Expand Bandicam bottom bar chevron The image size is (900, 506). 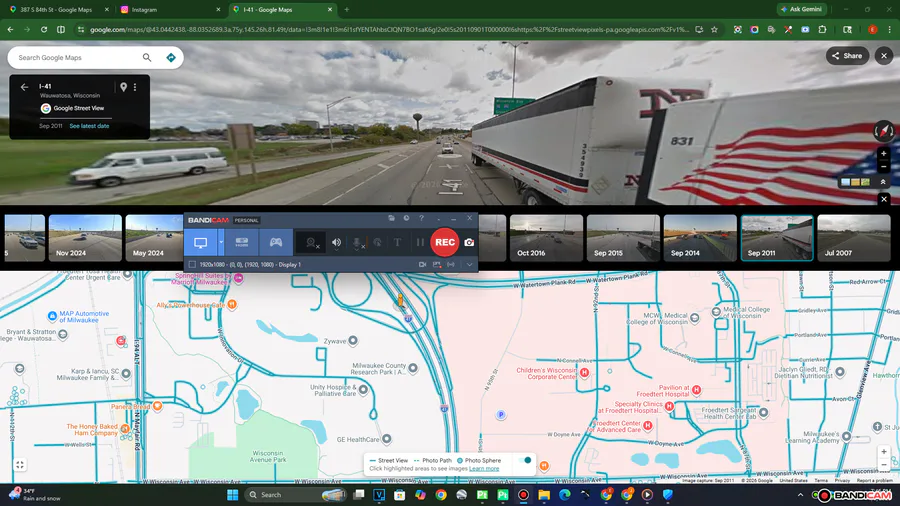point(470,264)
